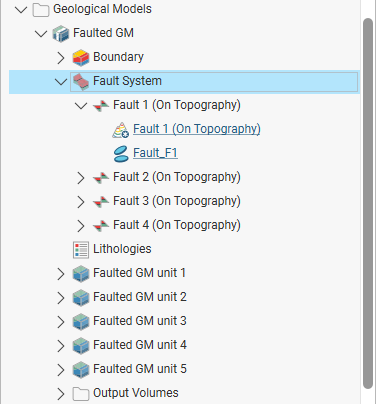This screenshot has height=404, width=376.
Task: Click the Output Volumes folder icon
Action: tap(81, 394)
